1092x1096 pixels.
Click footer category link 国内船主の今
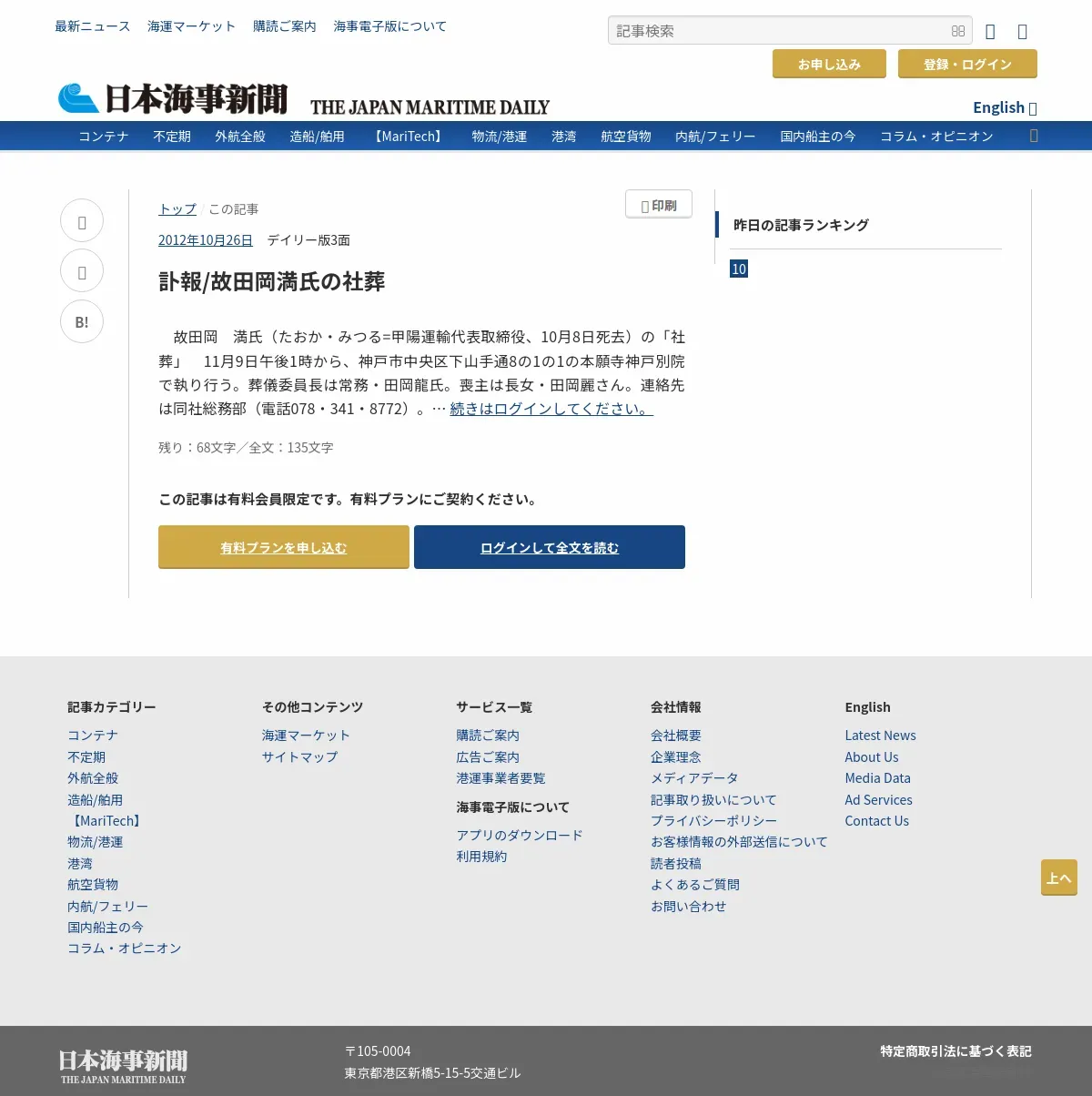(106, 927)
